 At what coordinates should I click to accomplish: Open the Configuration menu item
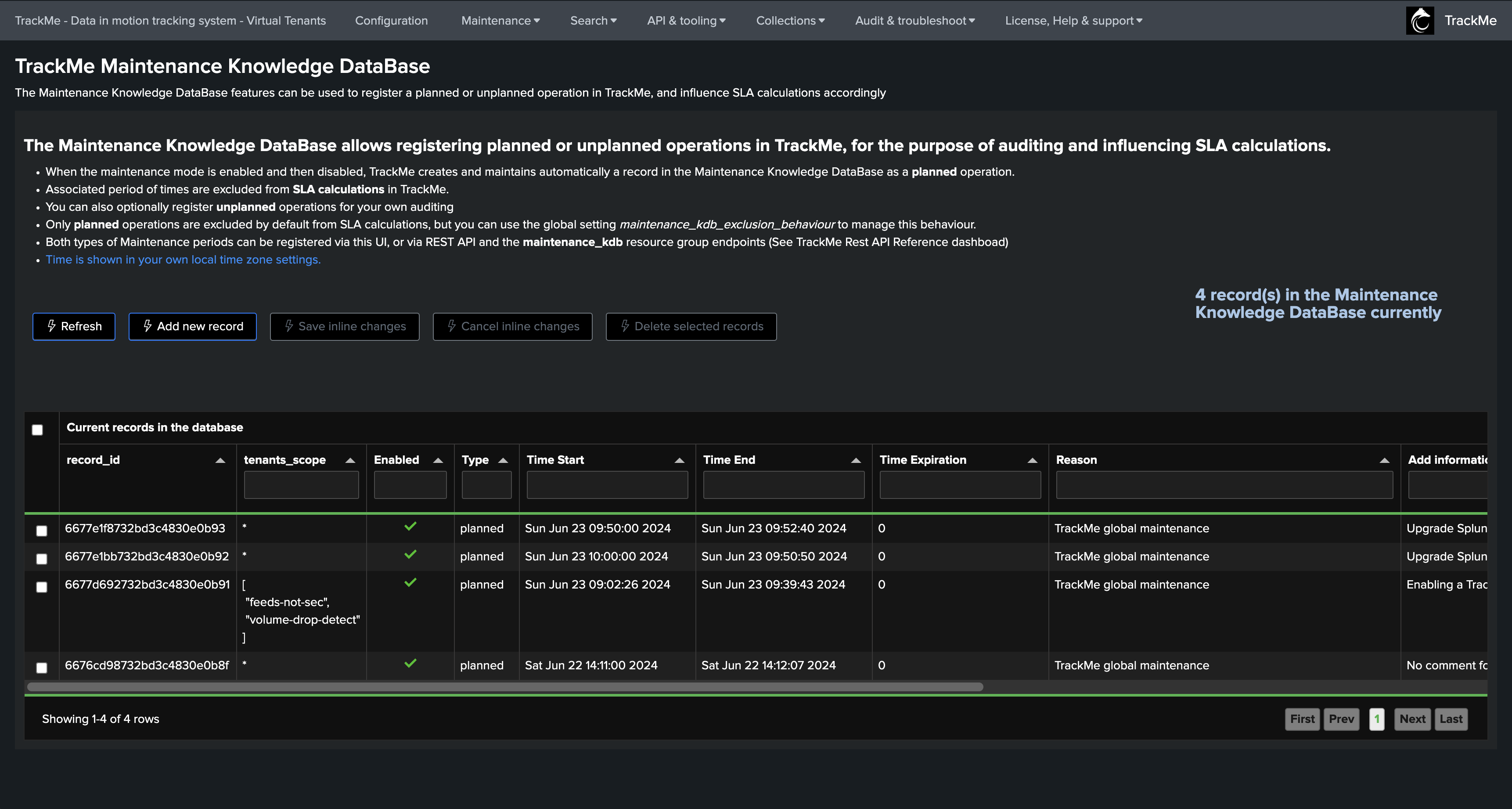[391, 21]
